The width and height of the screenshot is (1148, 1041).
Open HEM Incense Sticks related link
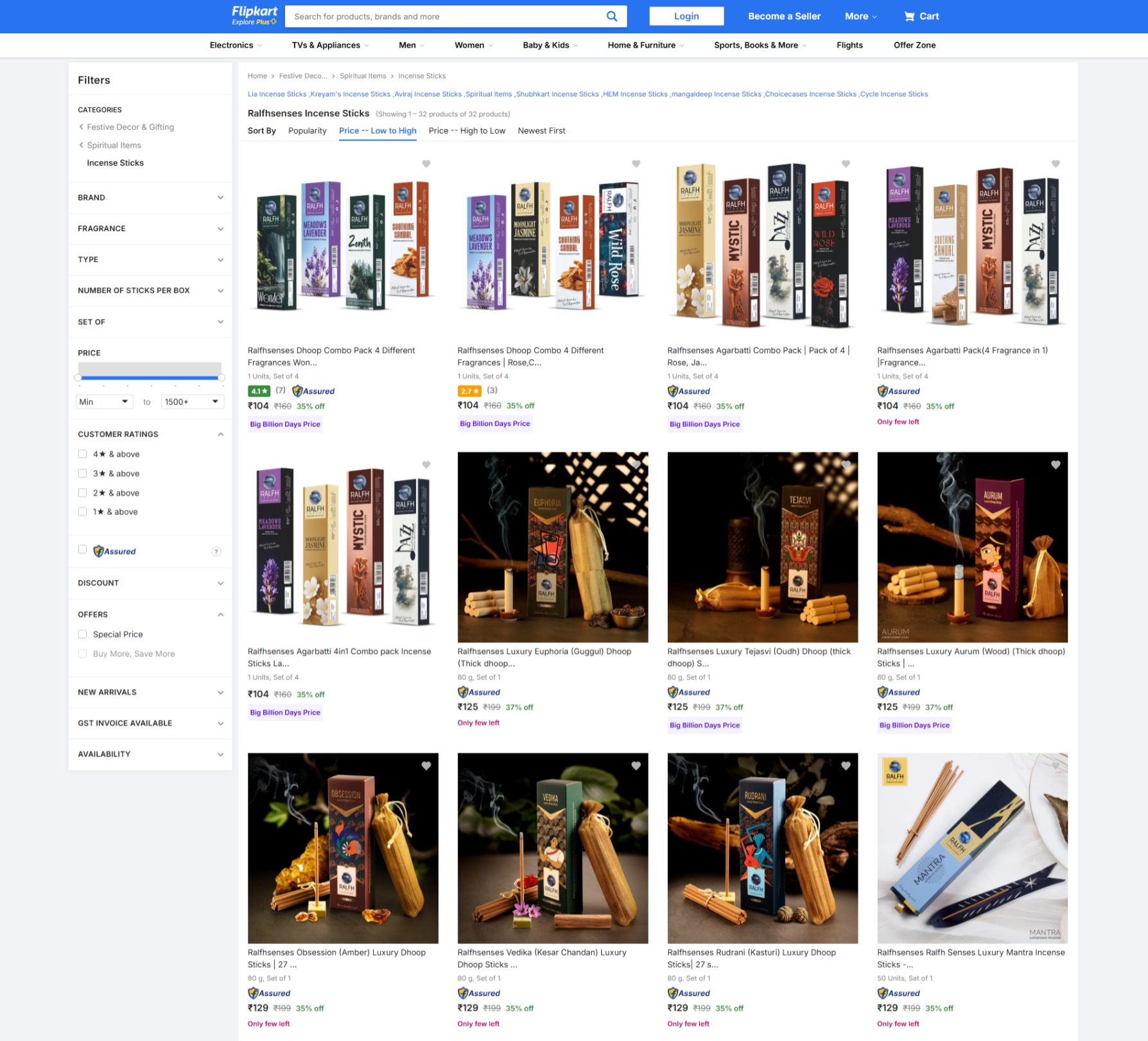pyautogui.click(x=635, y=94)
